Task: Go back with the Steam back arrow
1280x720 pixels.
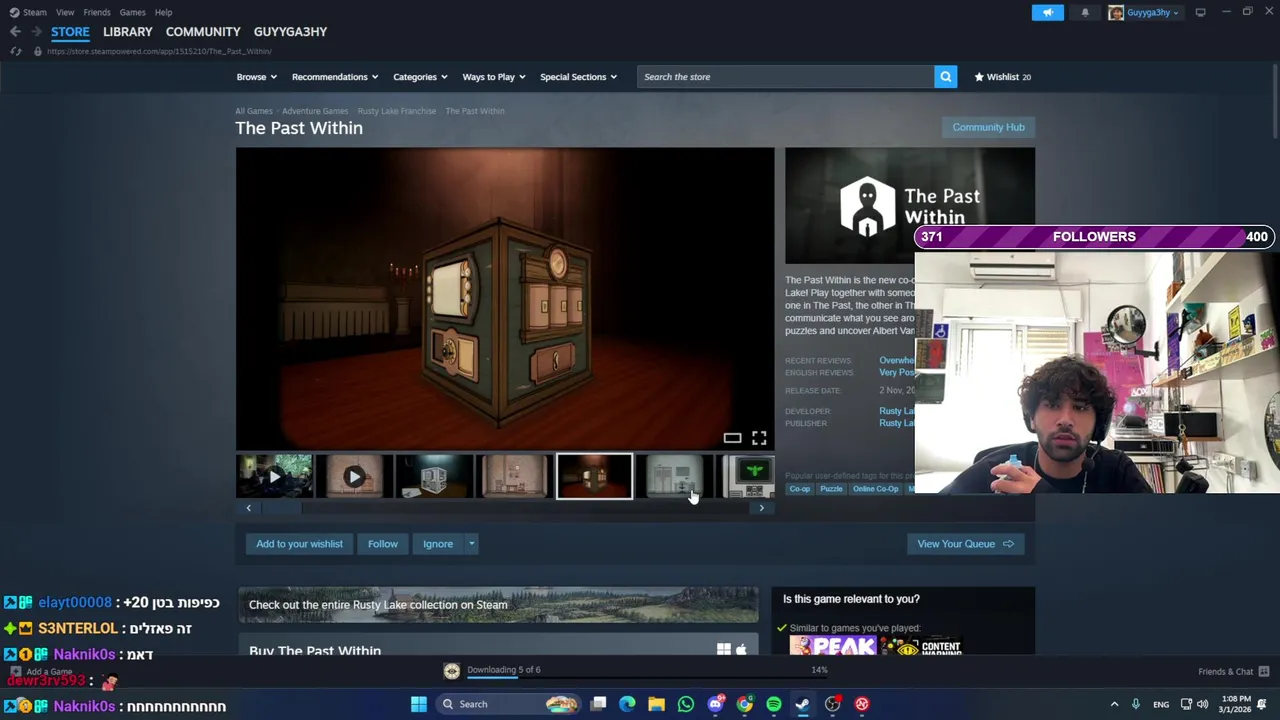Action: (x=15, y=32)
